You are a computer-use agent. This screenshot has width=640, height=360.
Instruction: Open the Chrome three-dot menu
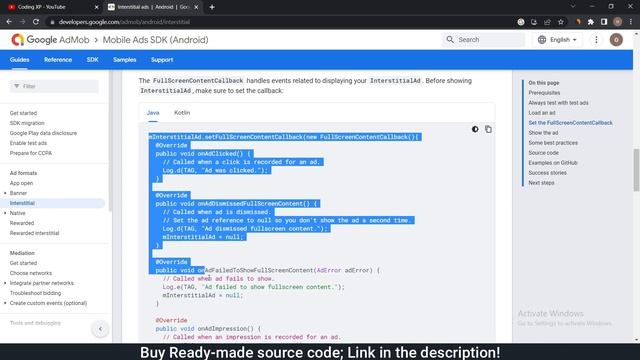631,22
